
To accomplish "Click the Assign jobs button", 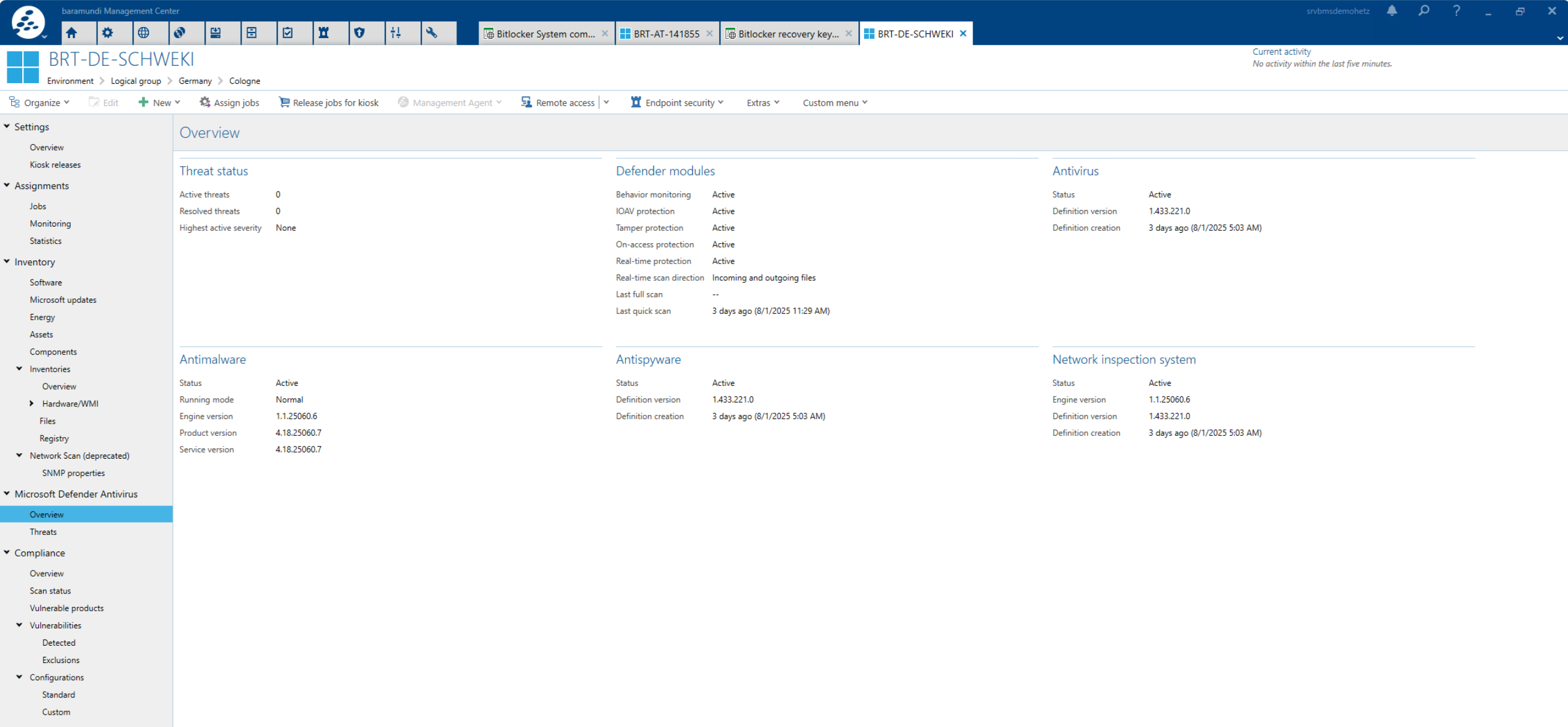I will click(229, 103).
